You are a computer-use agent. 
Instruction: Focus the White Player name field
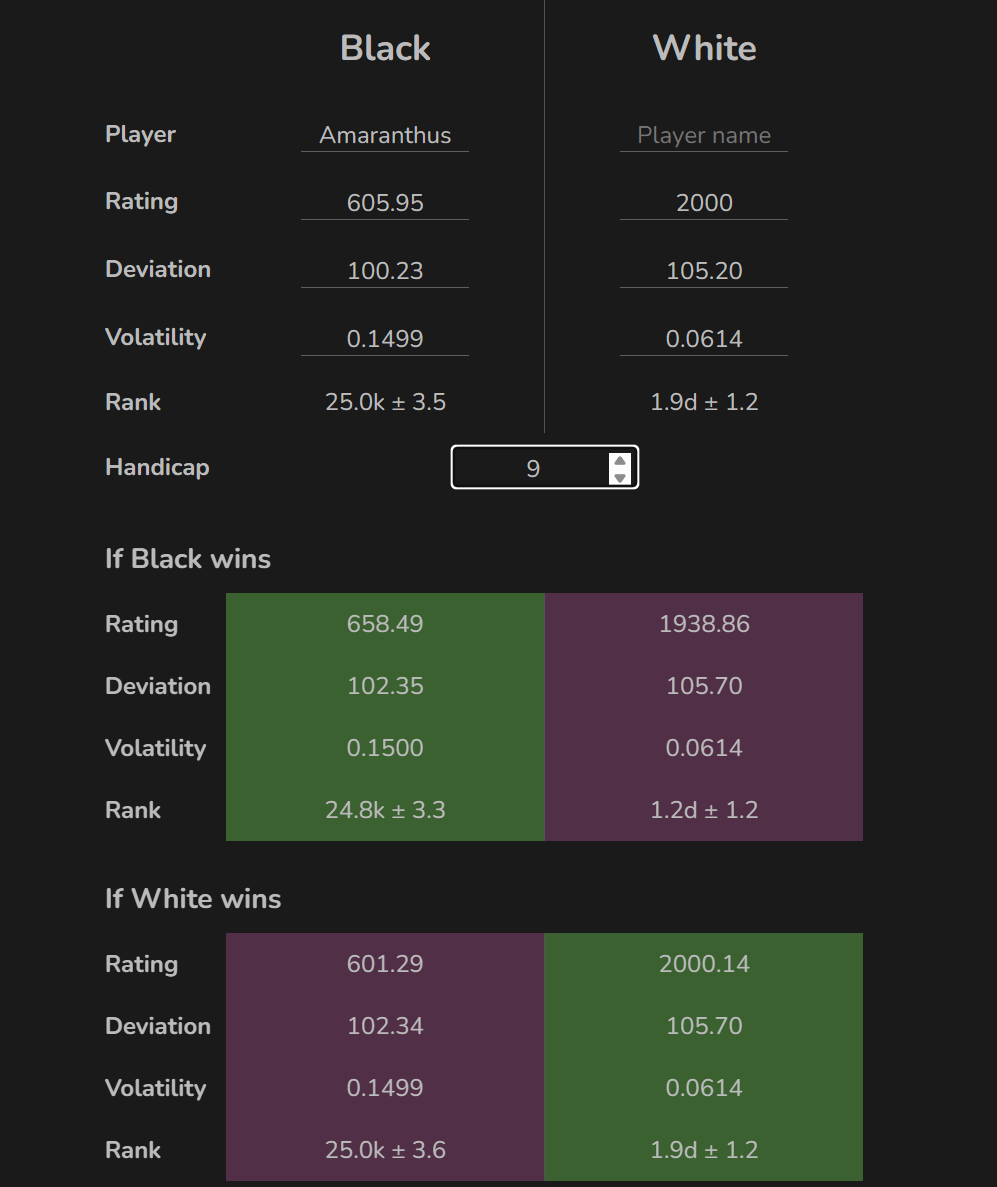tap(704, 135)
